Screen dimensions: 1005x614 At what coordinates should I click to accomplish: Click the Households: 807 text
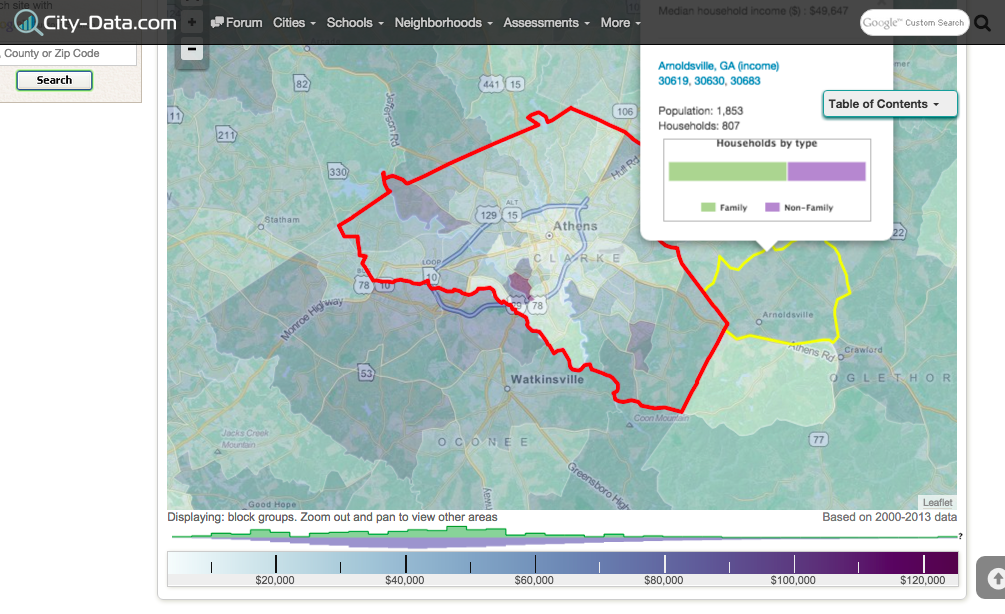pyautogui.click(x=699, y=126)
